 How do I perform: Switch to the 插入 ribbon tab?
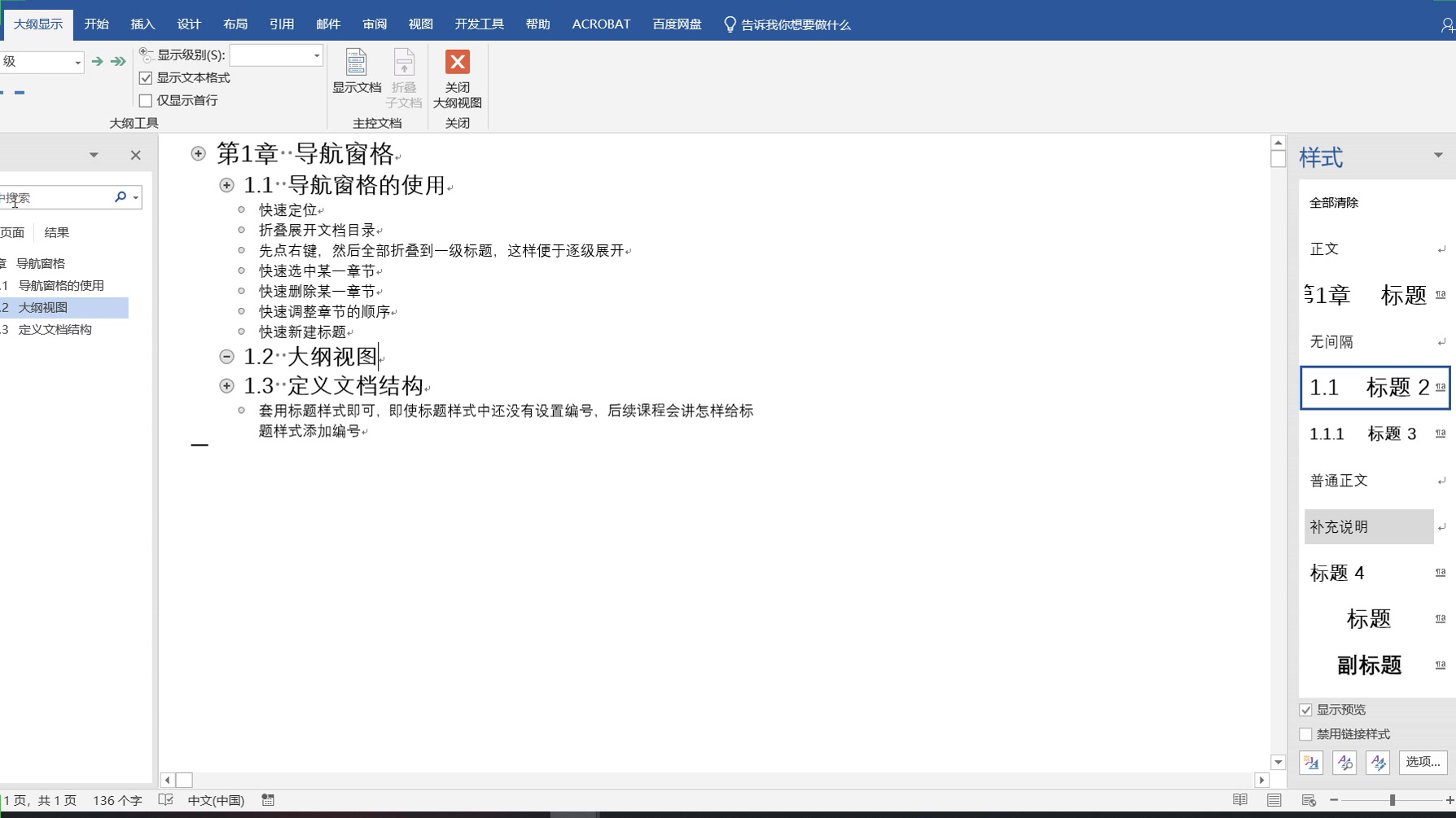point(143,24)
